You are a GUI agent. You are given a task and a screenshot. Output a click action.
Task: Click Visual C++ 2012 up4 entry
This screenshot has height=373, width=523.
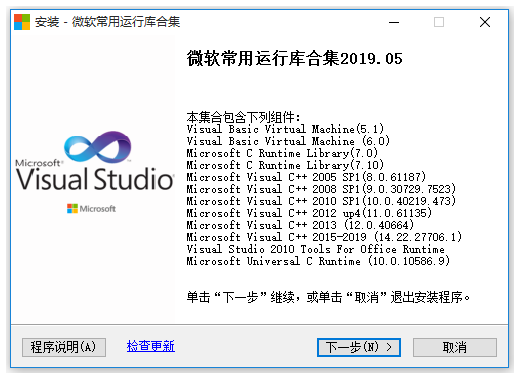click(309, 213)
